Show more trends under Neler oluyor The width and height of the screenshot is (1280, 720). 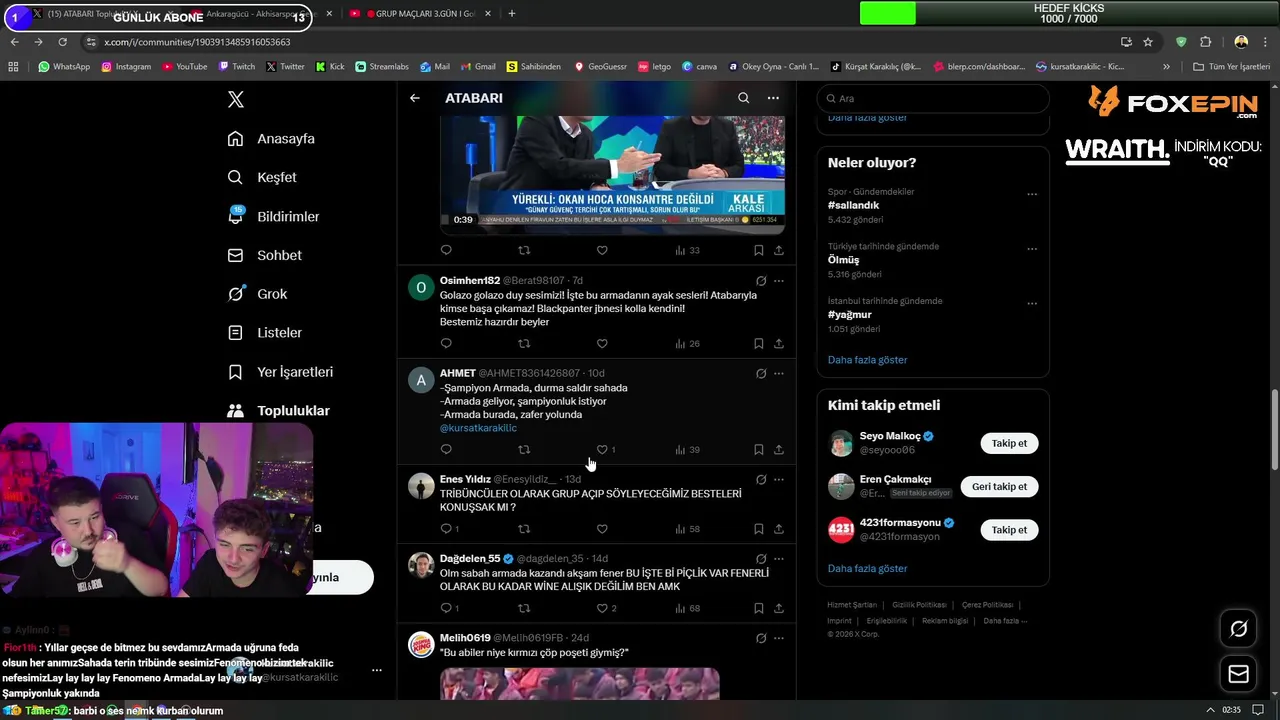pos(867,360)
